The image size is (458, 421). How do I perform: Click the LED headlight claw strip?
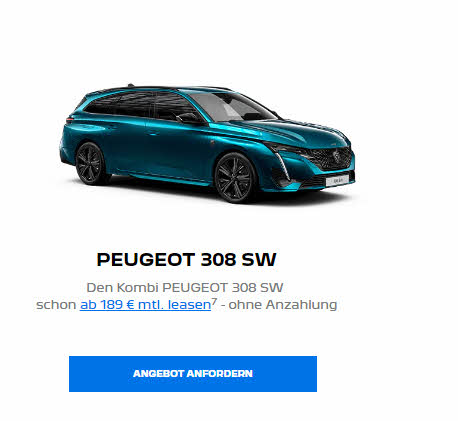coord(283,165)
